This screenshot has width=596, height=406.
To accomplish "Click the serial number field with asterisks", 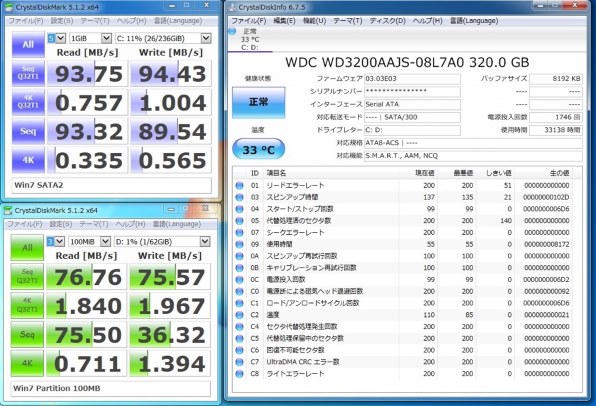I will point(412,92).
